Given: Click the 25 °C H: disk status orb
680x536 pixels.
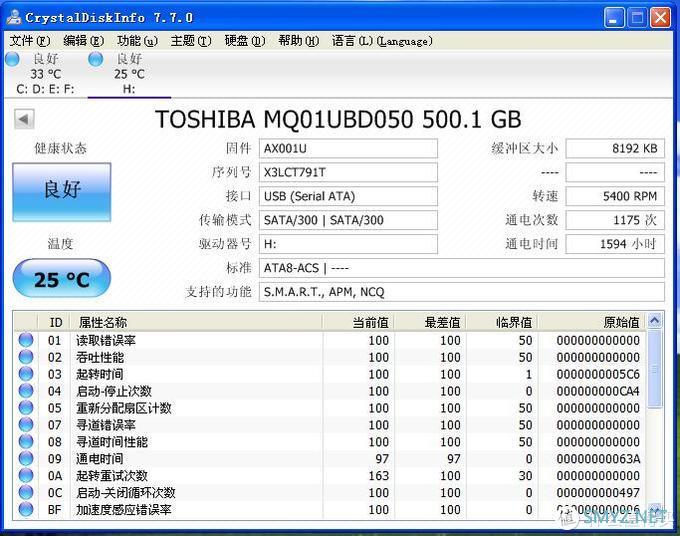Looking at the screenshot, I should pos(95,59).
